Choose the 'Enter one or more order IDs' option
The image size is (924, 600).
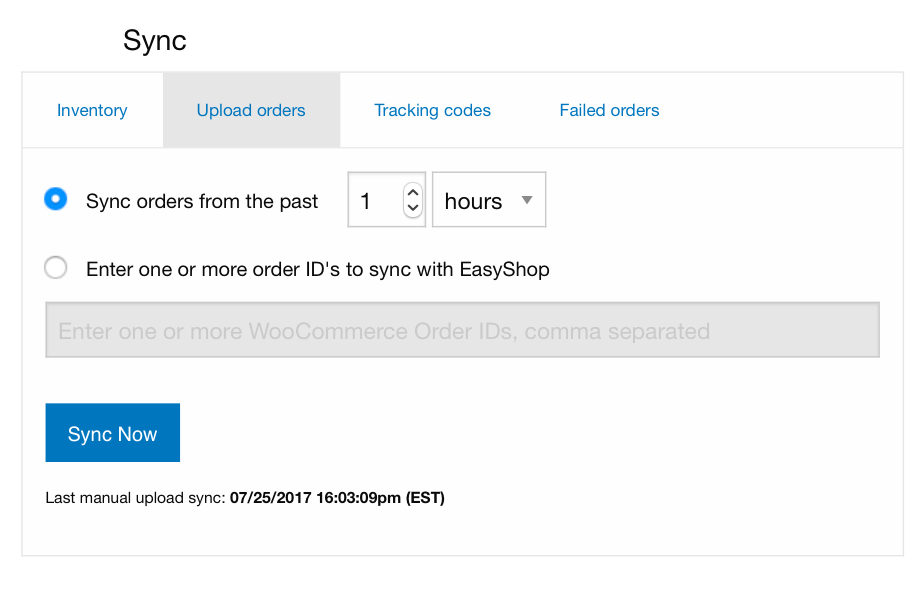(x=55, y=267)
